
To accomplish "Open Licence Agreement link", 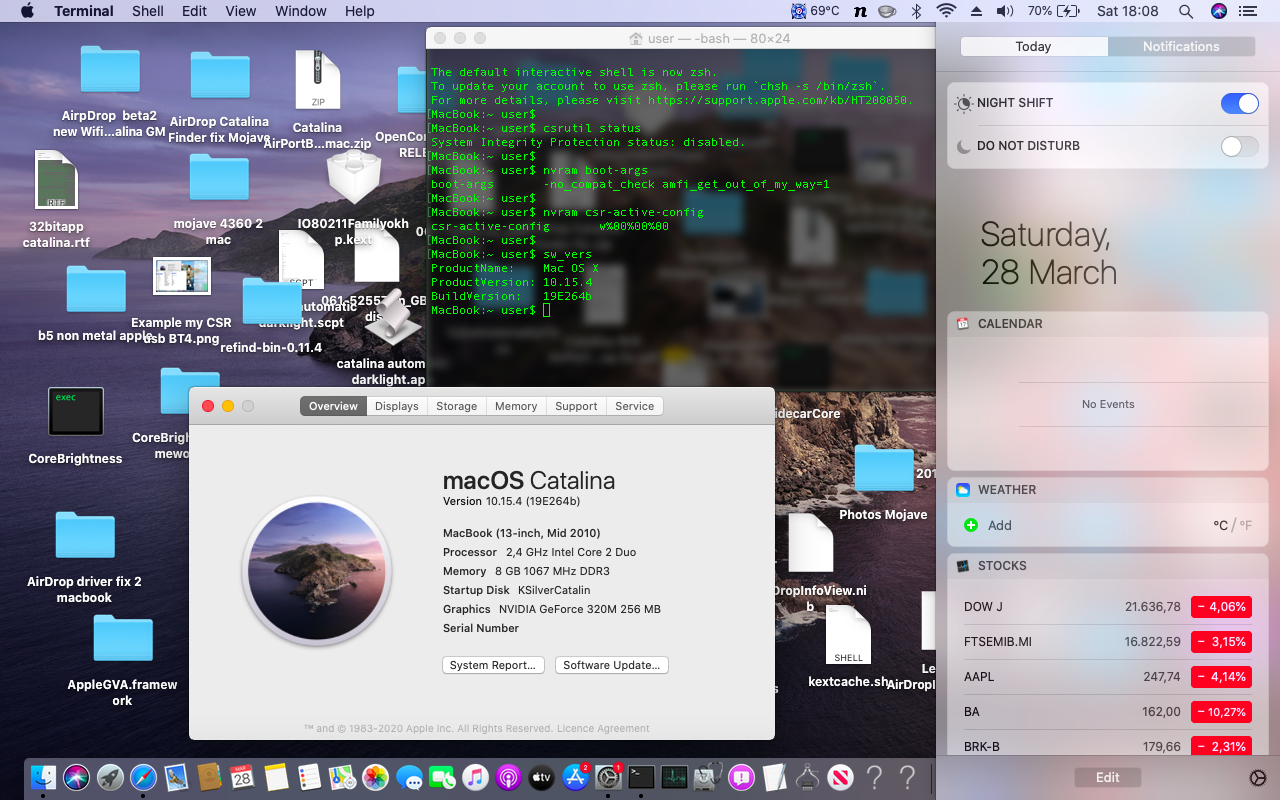I will point(604,728).
